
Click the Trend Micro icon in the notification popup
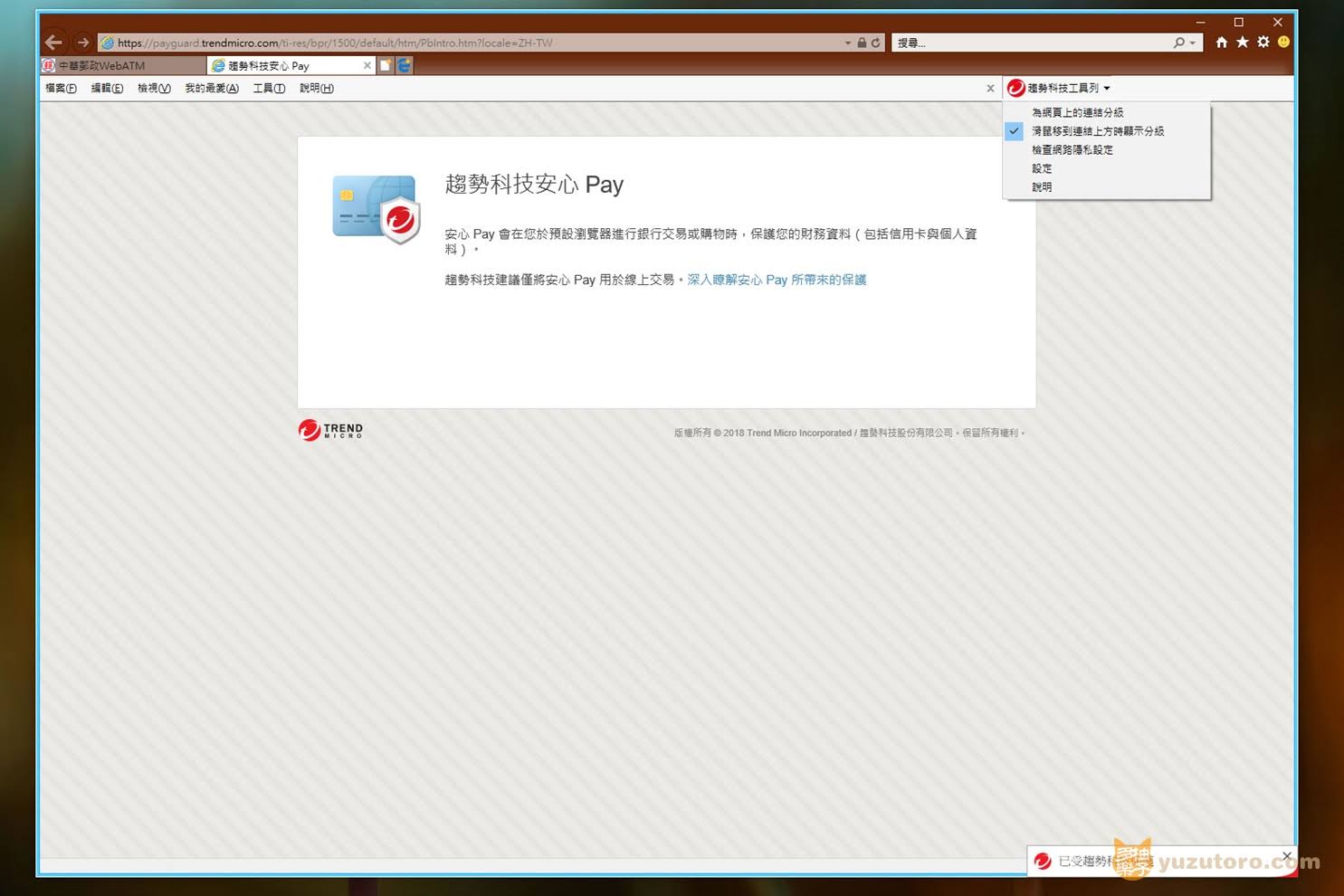click(1043, 861)
